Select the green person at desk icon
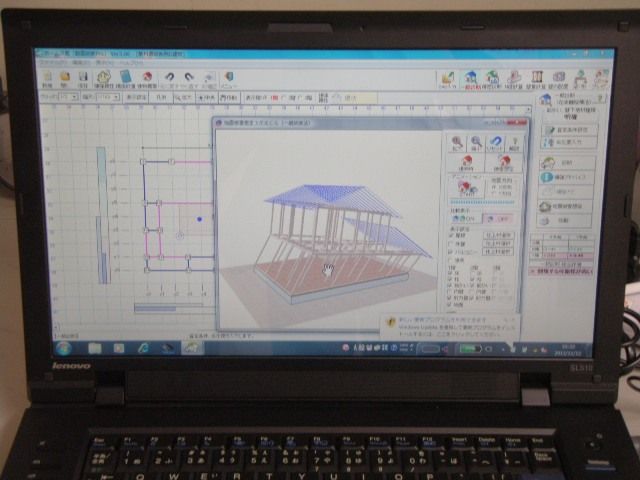640x480 pixels. click(x=580, y=79)
